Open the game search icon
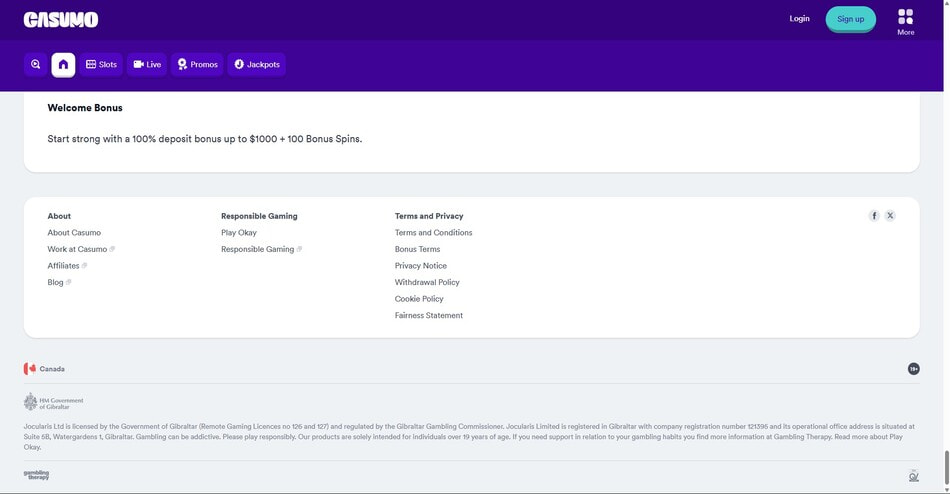This screenshot has width=950, height=494. click(x=36, y=64)
